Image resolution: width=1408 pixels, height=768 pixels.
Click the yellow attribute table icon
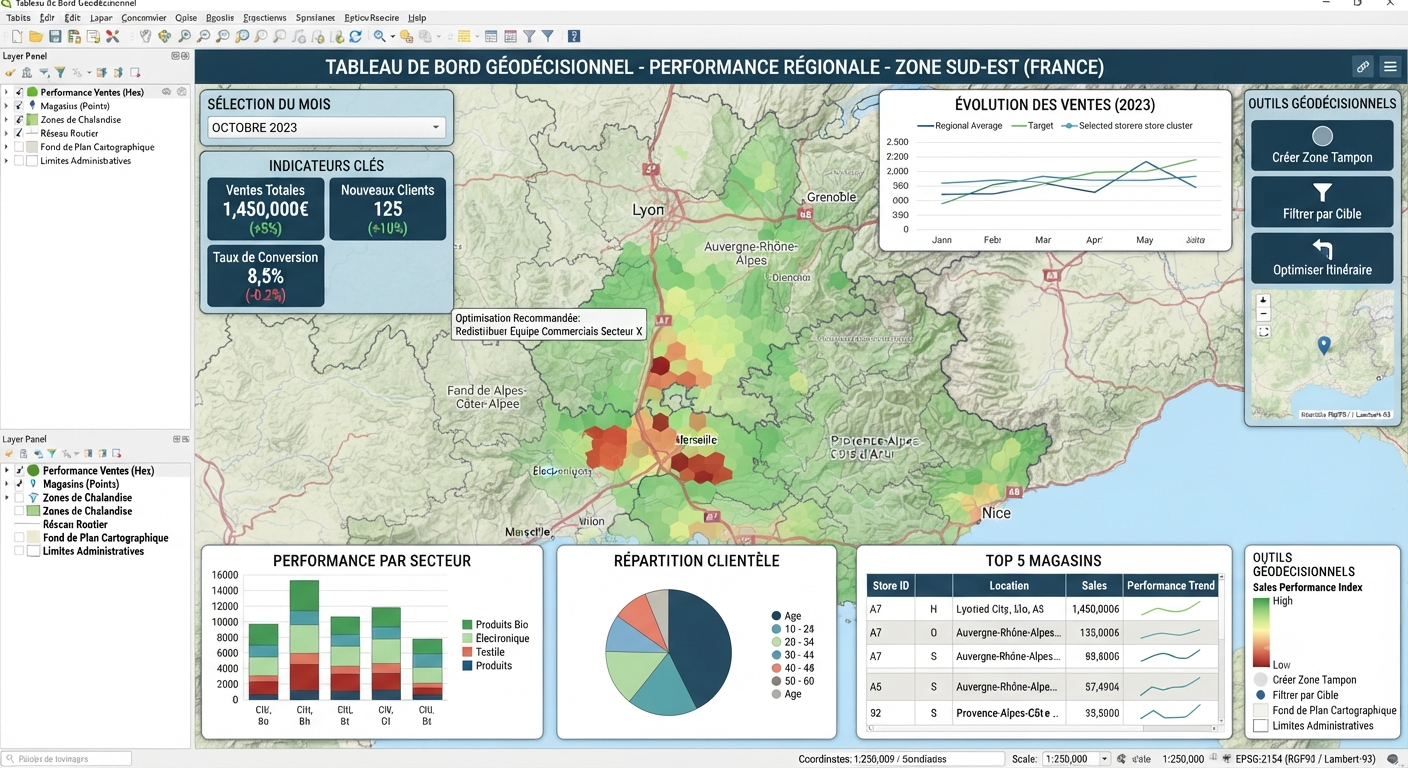pyautogui.click(x=464, y=36)
